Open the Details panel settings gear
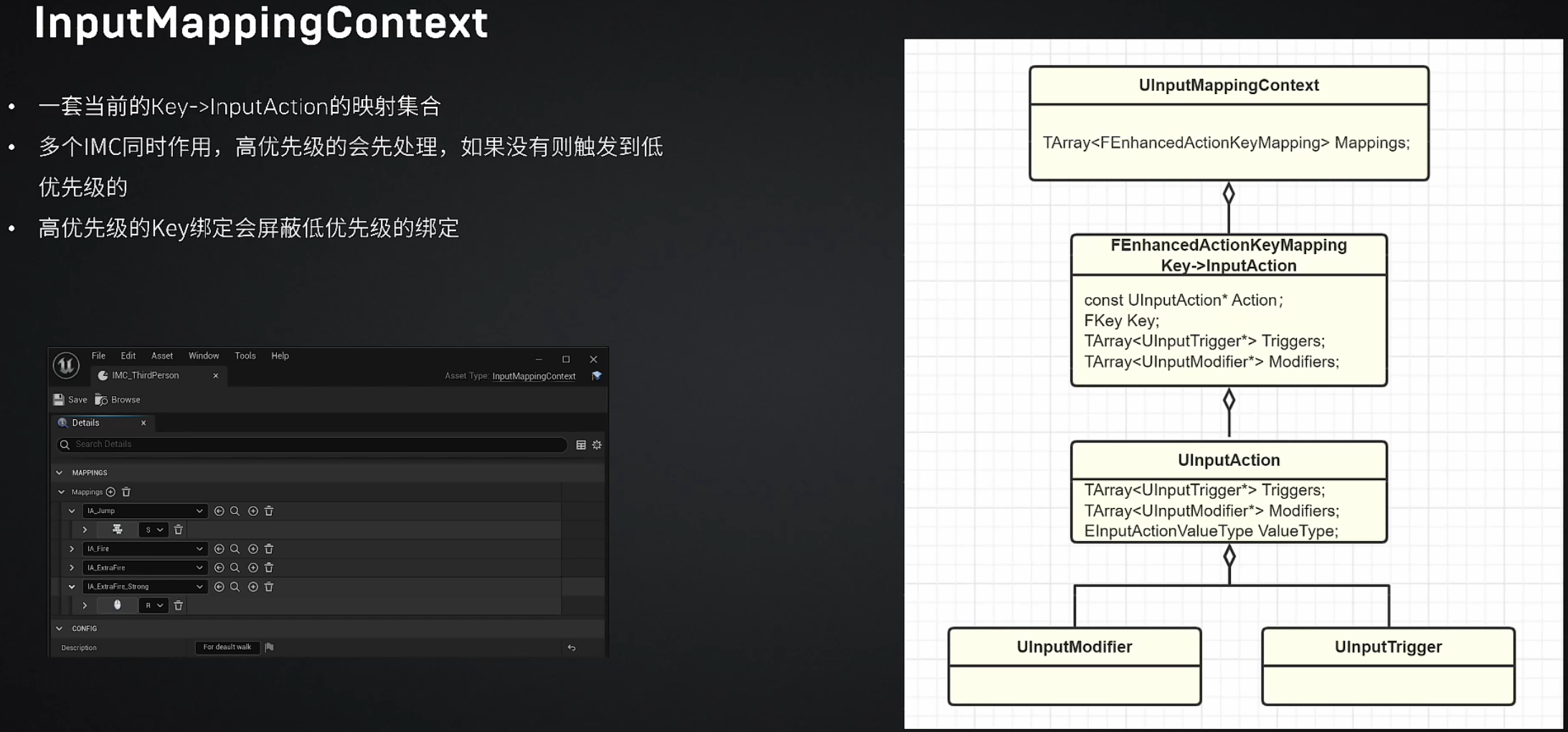This screenshot has height=732, width=1568. click(x=597, y=445)
